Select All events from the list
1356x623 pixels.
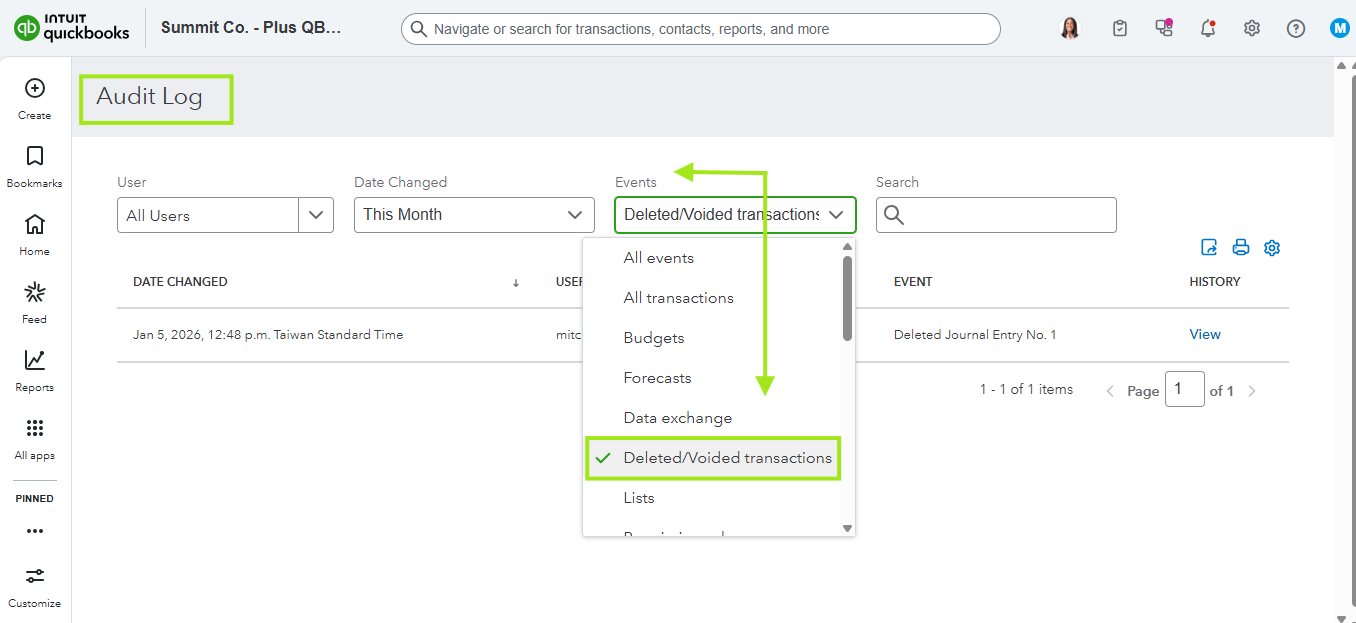point(659,258)
